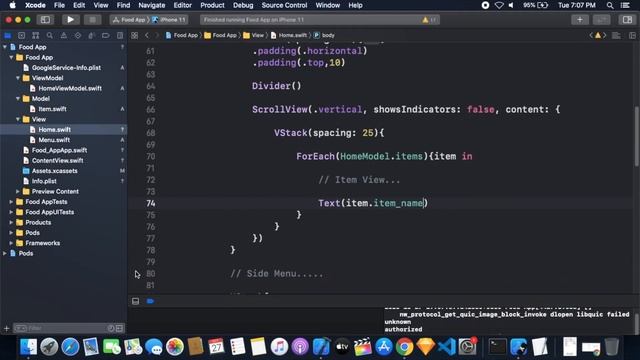Open the related items grid icon
640x360 pixels.
pos(134,36)
